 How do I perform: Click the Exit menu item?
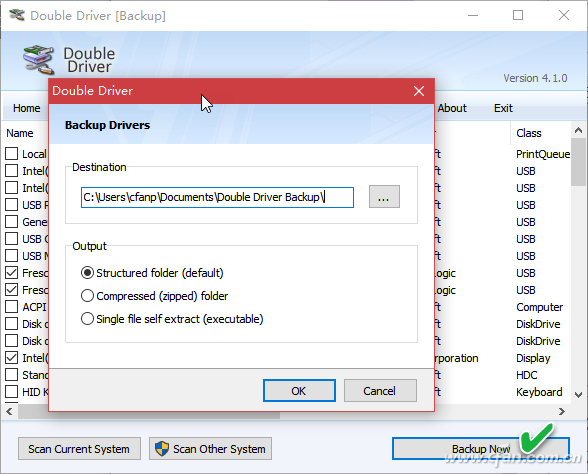coord(503,108)
